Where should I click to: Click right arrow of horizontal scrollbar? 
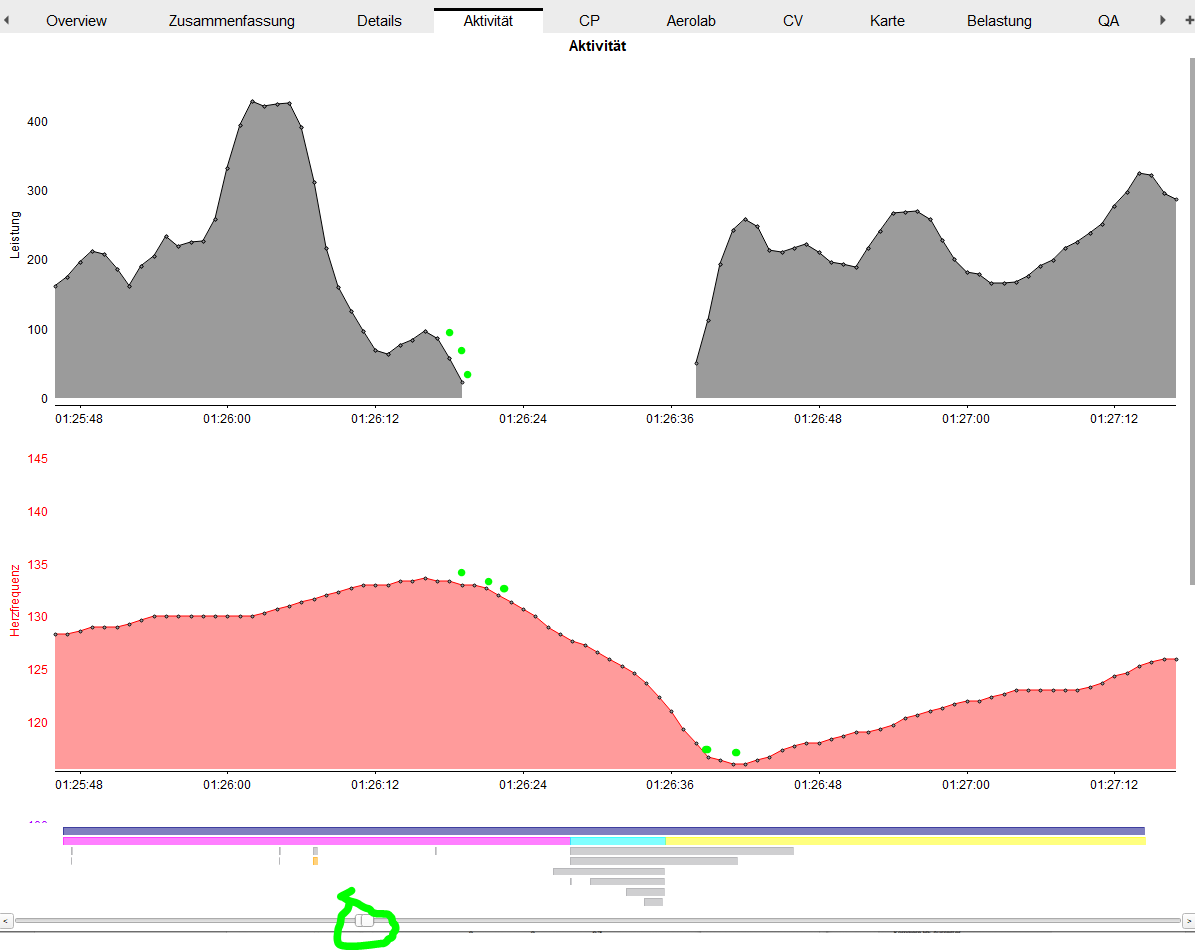[1187, 920]
